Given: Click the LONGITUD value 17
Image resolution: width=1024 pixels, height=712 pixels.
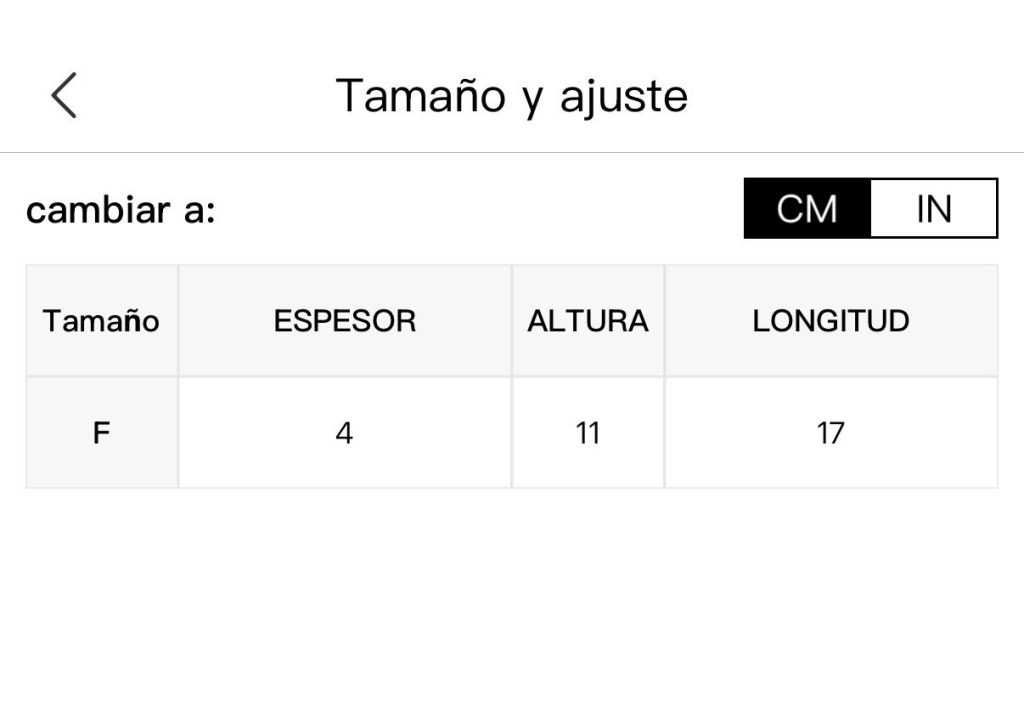Looking at the screenshot, I should pos(831,433).
